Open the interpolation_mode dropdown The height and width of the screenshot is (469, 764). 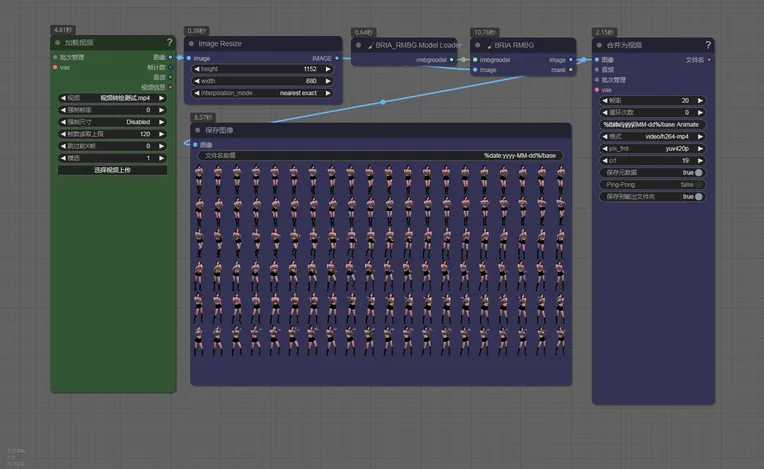(x=263, y=93)
